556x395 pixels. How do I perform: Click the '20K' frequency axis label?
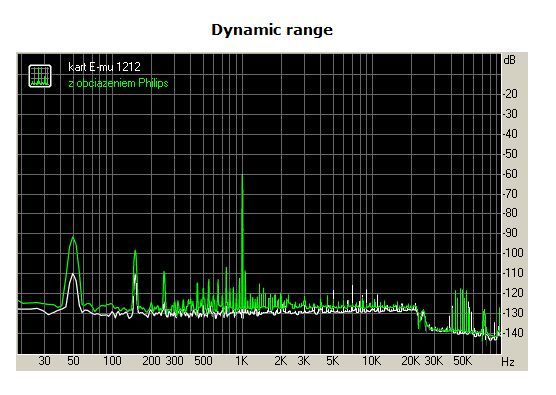411,361
